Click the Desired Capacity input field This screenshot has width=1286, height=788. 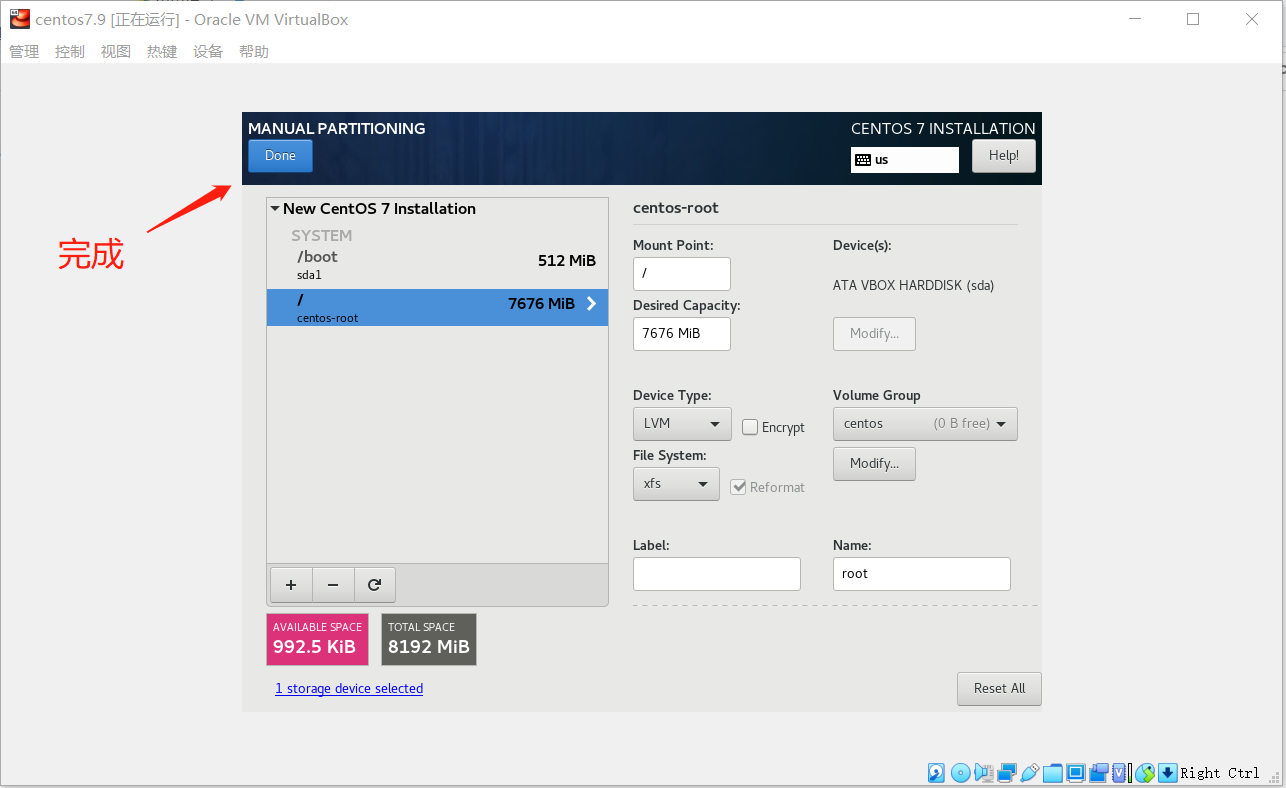(x=682, y=334)
